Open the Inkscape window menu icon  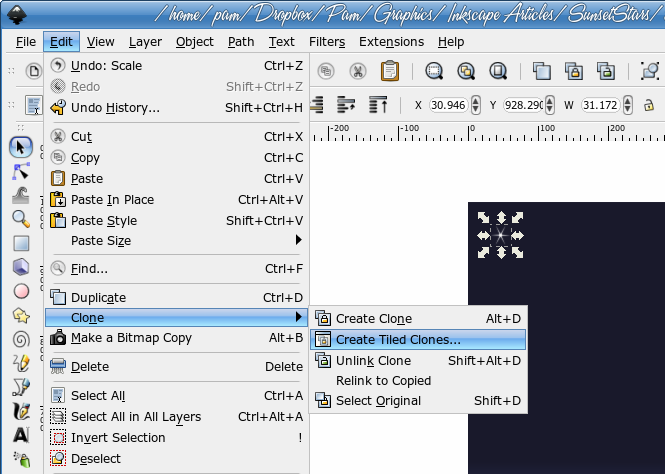point(17,14)
